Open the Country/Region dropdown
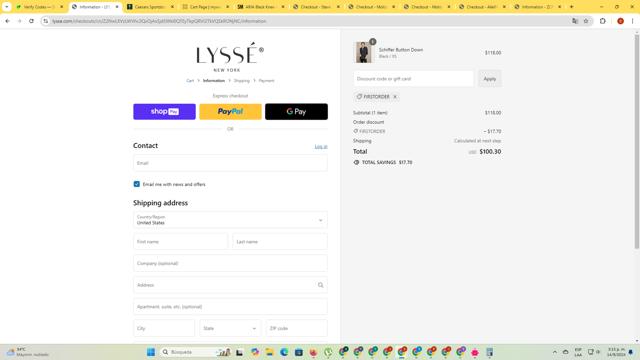The height and width of the screenshot is (360, 640). tap(230, 220)
